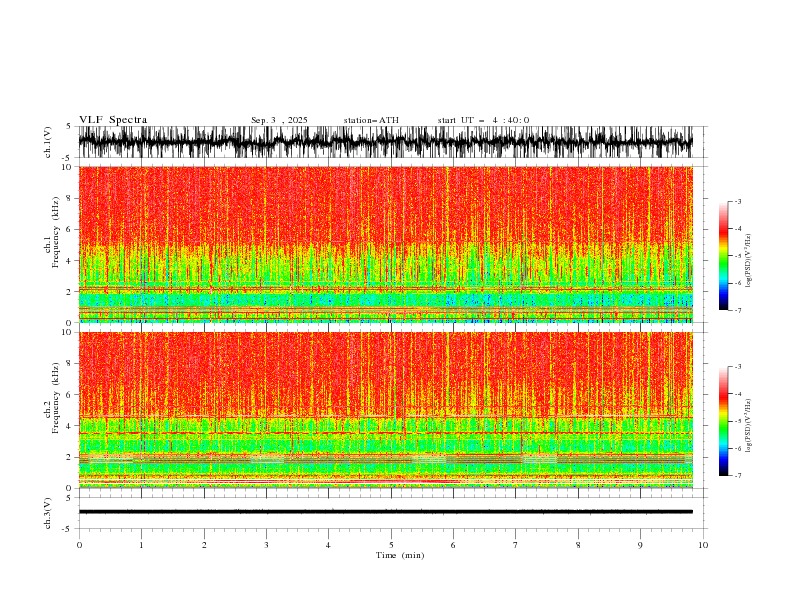Click the time axis tick label "0"

pos(79,545)
